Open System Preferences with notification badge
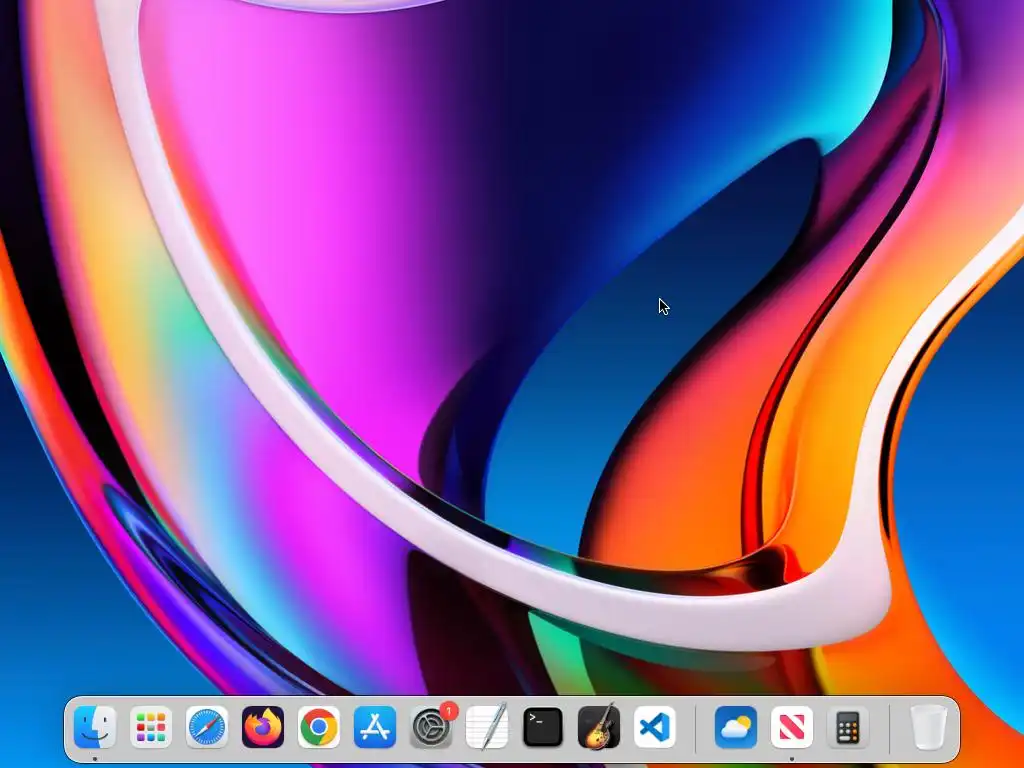Viewport: 1024px width, 768px height. tap(431, 727)
